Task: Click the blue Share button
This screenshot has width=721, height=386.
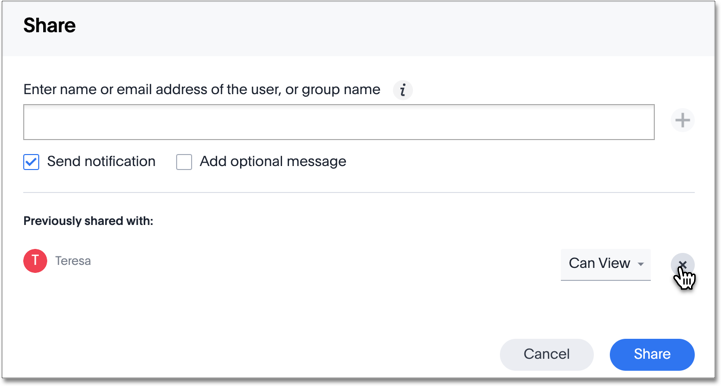Action: point(652,354)
